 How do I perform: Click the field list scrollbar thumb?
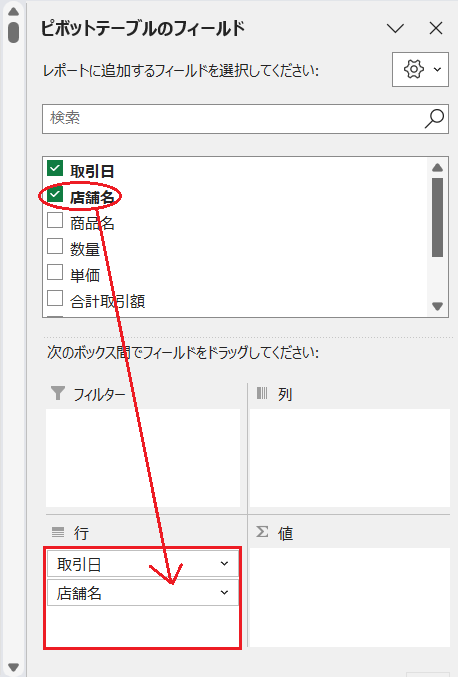(437, 218)
